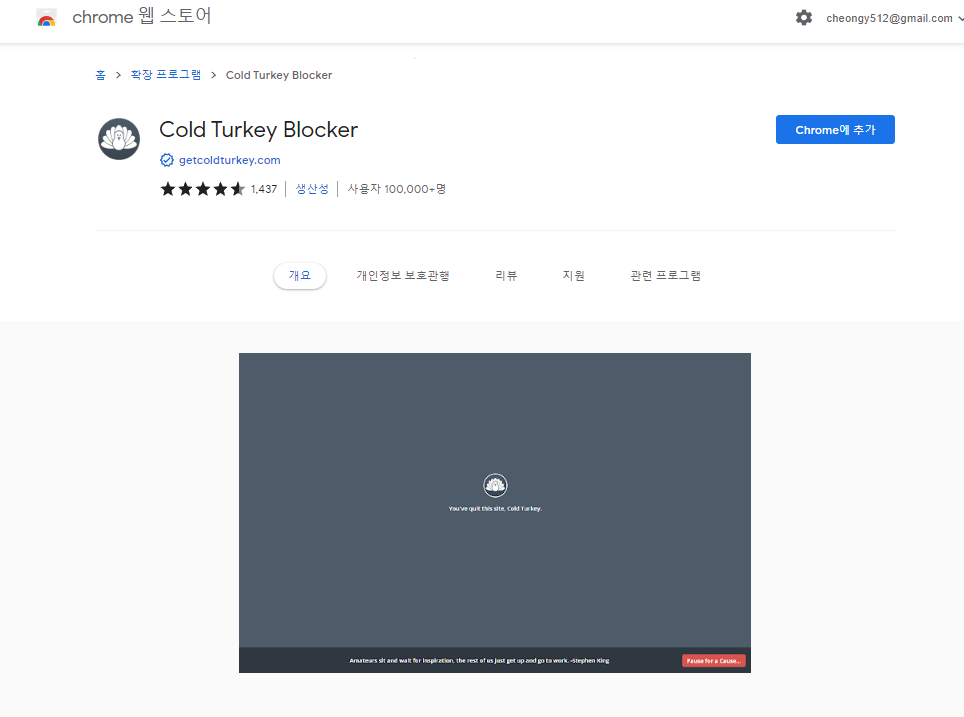Click the extension preview screenshot
964x717 pixels.
coord(495,513)
